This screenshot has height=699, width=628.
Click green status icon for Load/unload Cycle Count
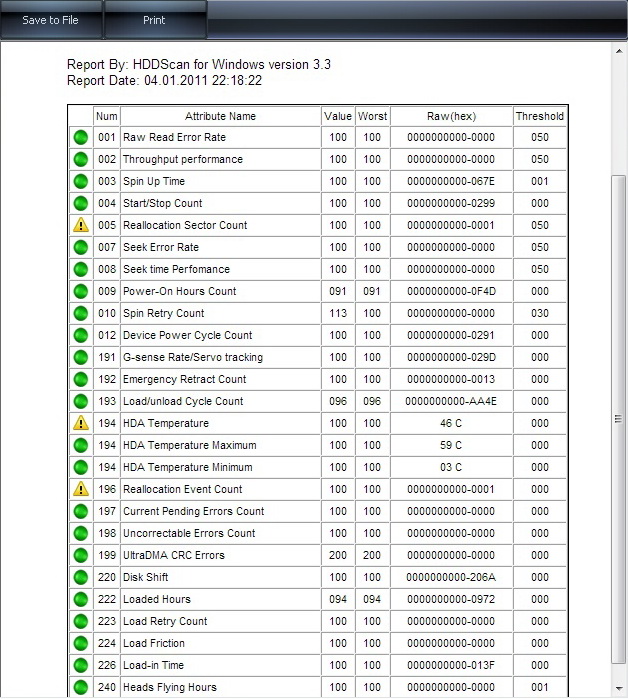point(81,401)
